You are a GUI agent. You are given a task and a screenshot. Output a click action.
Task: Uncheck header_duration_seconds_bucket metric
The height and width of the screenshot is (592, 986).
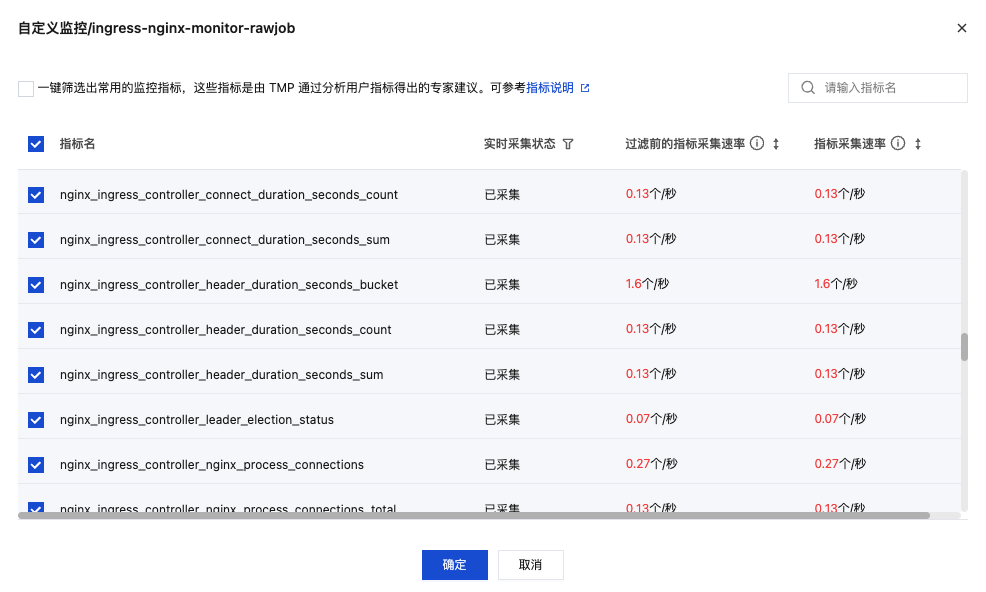tap(36, 285)
